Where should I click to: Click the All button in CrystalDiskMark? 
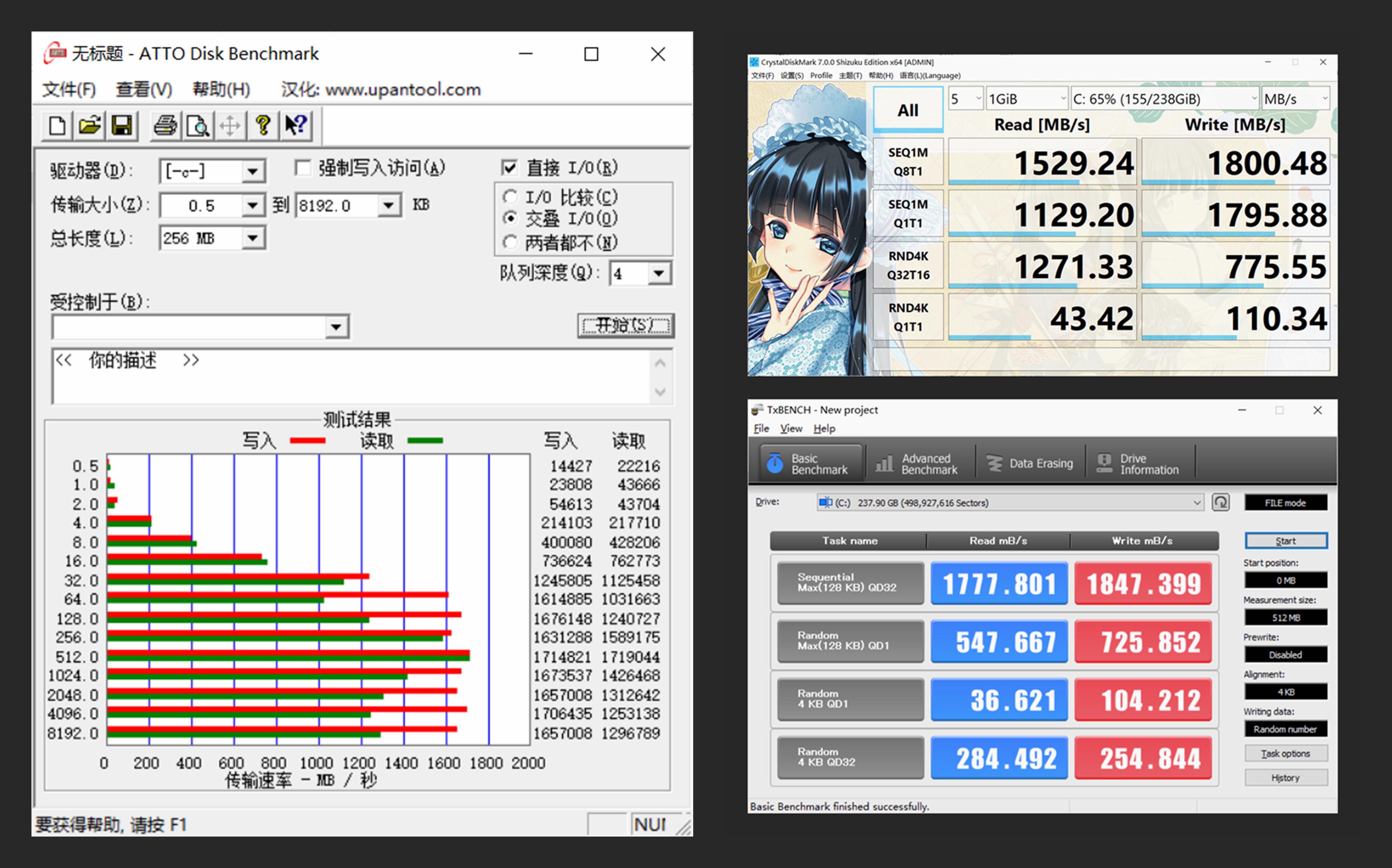[x=908, y=110]
